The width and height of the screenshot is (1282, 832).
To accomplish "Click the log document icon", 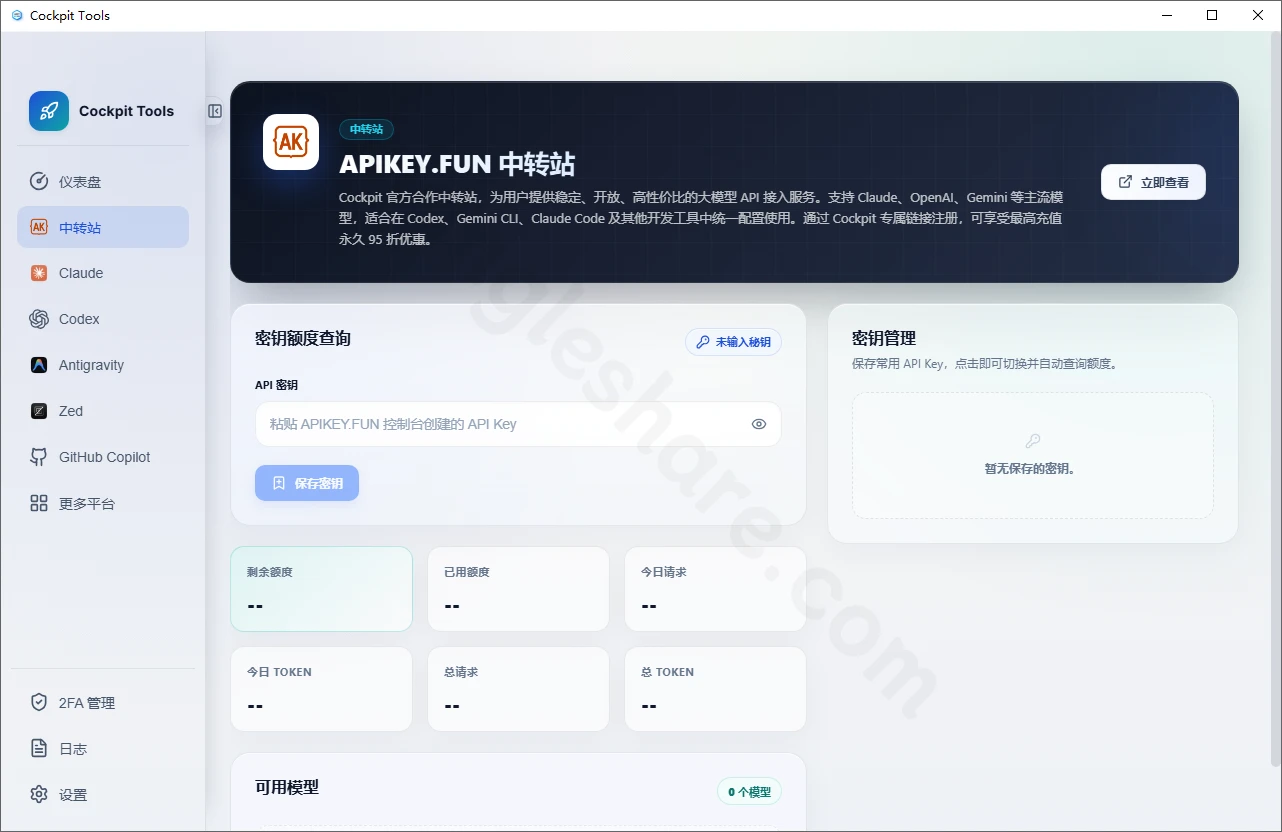I will coord(39,749).
